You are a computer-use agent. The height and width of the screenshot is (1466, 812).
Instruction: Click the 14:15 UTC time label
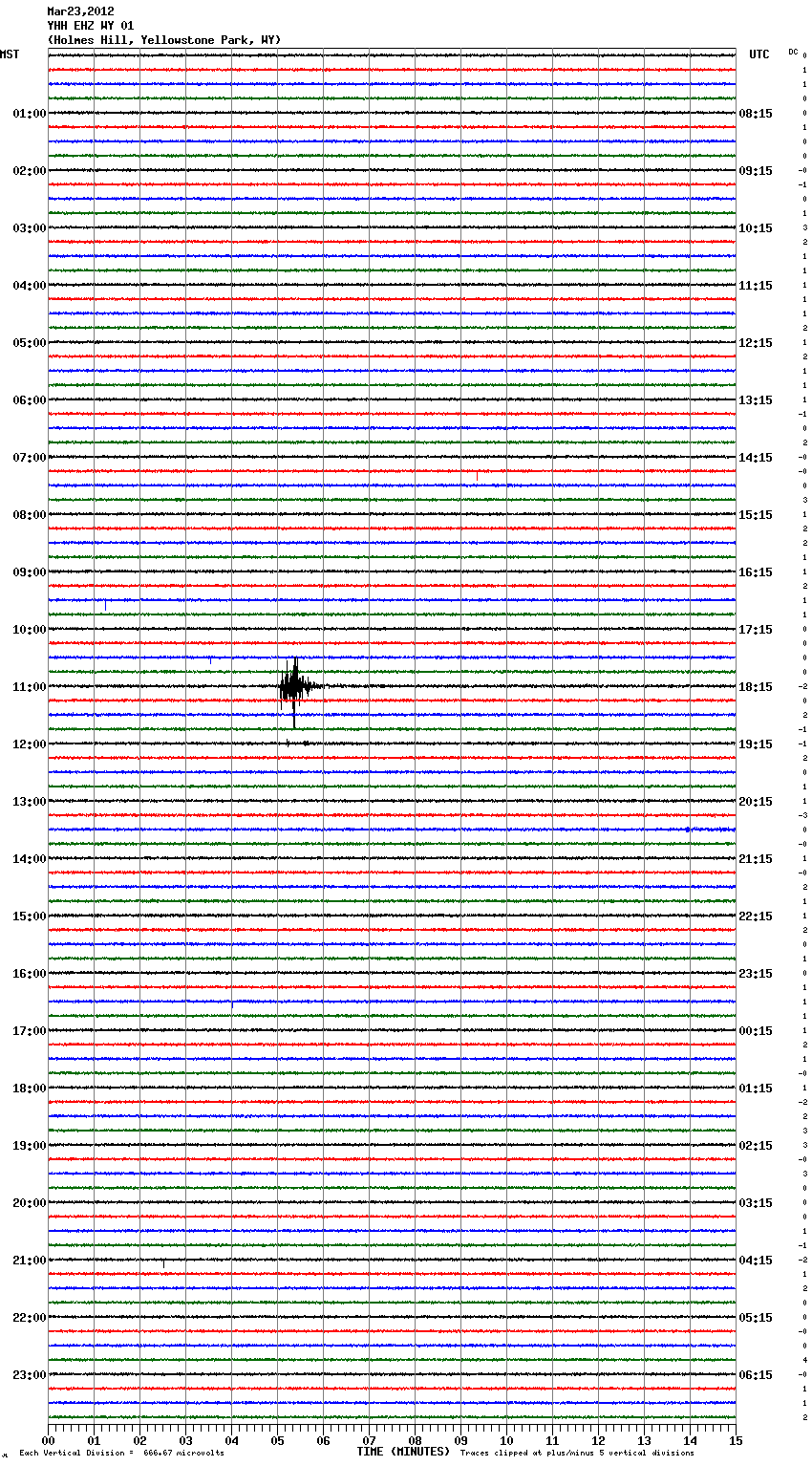[x=756, y=458]
